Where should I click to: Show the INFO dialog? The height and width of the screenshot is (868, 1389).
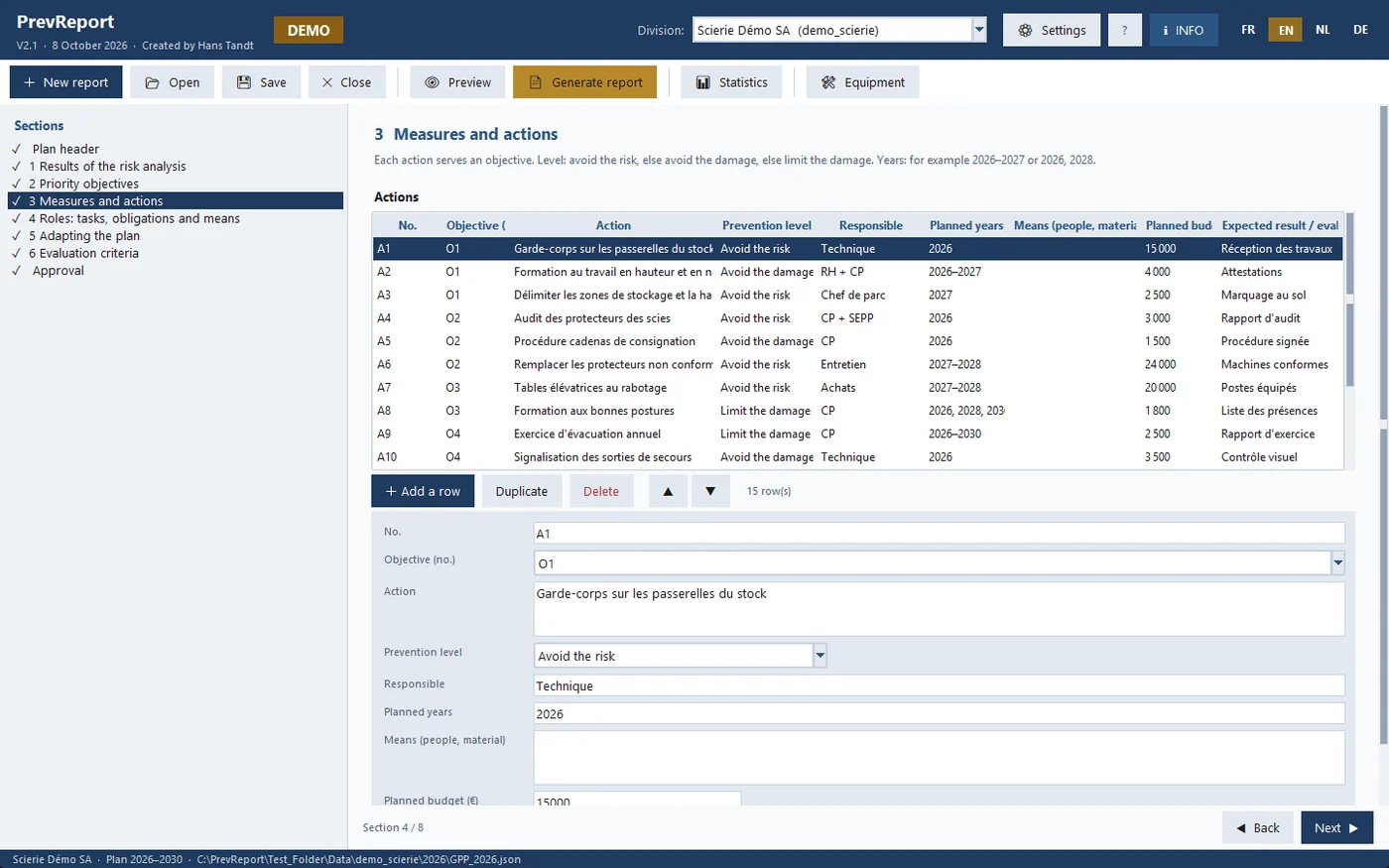click(x=1184, y=30)
